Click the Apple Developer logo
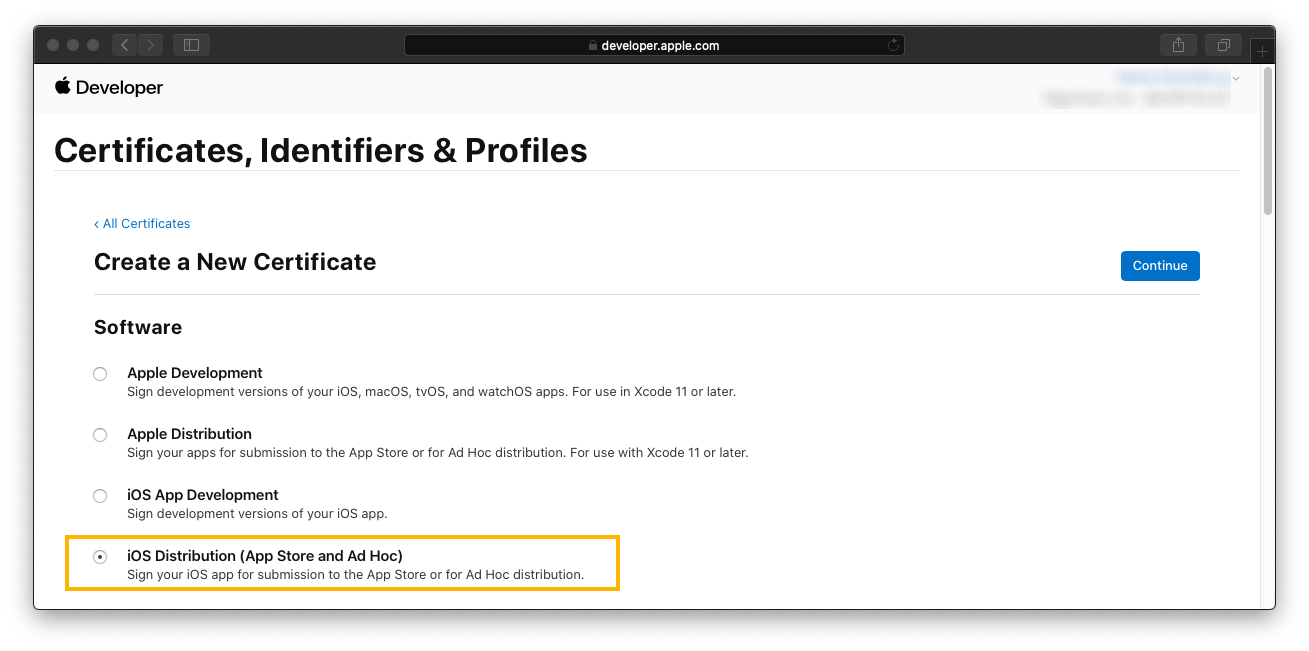Viewport: 1309px width, 651px height. coord(63,87)
